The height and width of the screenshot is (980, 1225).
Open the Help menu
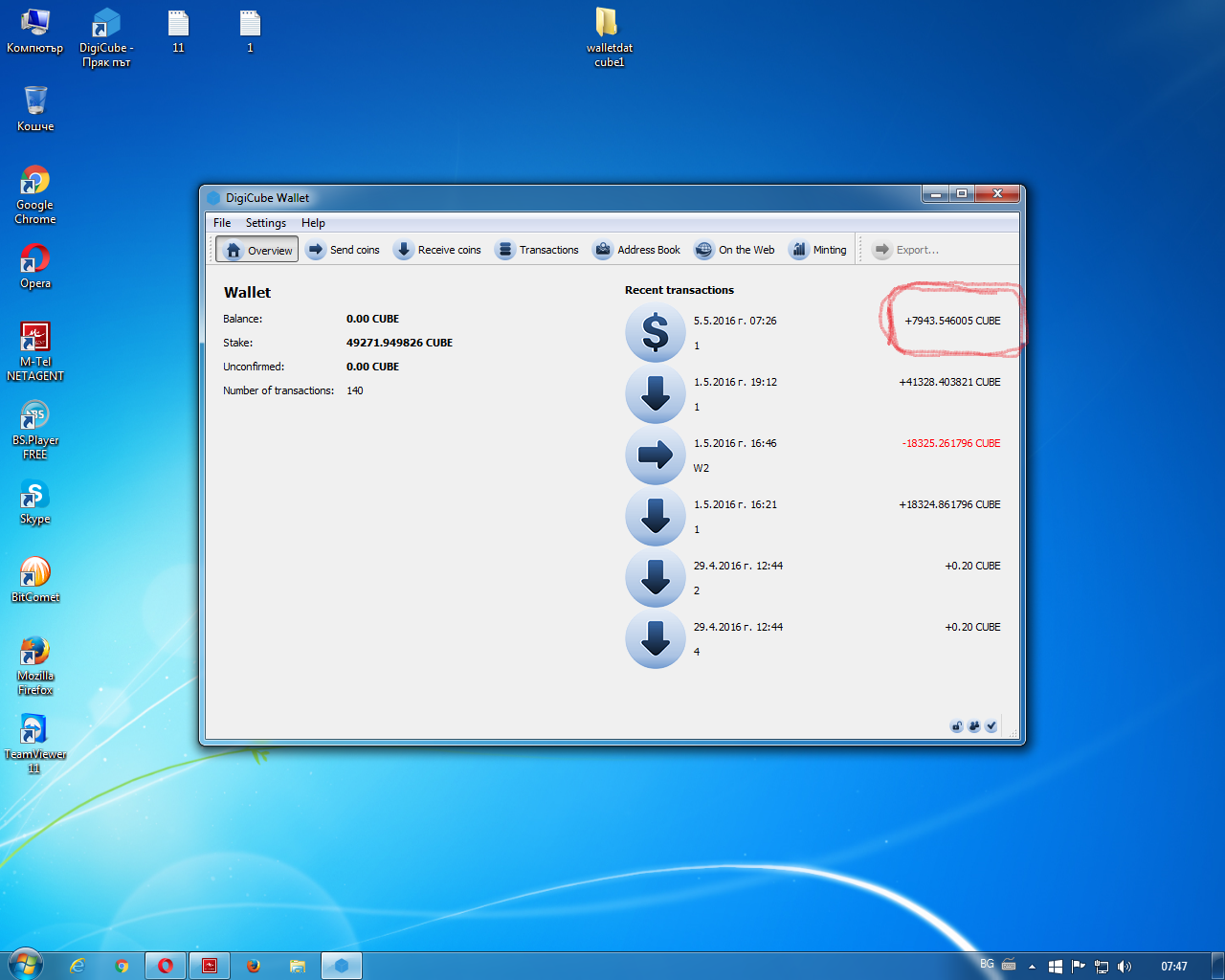tap(313, 223)
